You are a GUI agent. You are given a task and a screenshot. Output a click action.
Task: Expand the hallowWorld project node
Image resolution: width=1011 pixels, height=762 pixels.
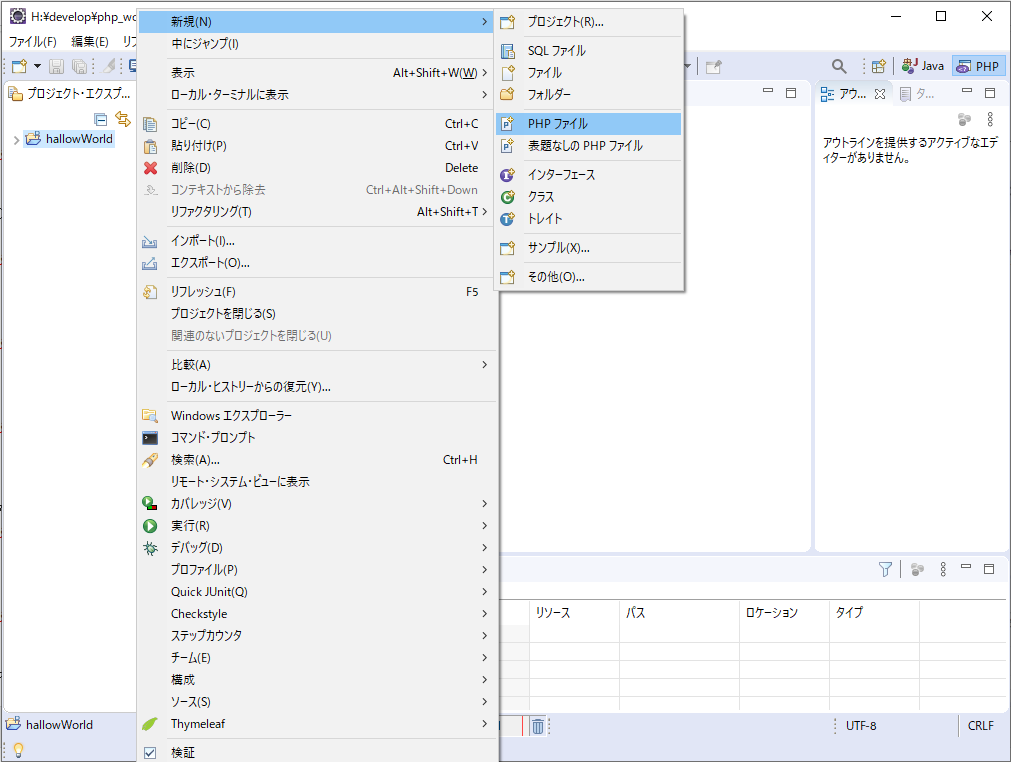tap(16, 138)
